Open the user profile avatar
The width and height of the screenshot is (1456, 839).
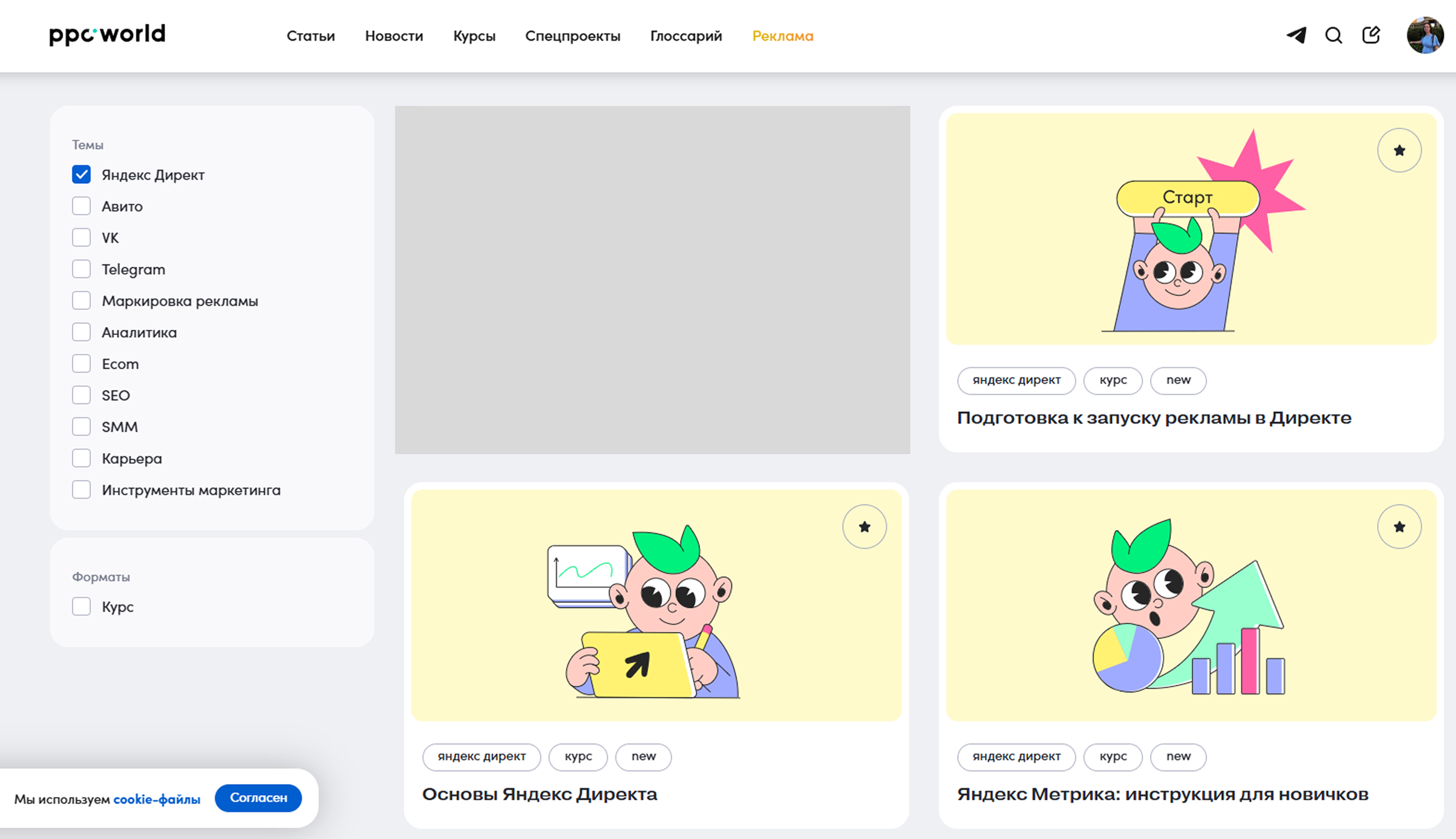pyautogui.click(x=1424, y=35)
